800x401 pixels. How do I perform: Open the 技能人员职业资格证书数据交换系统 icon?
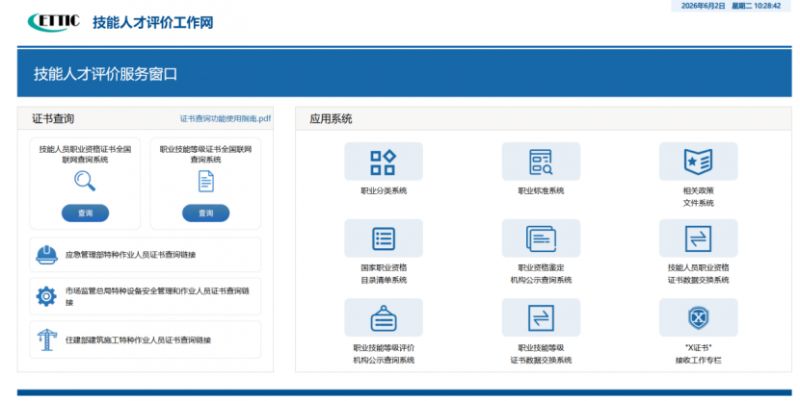tap(698, 238)
